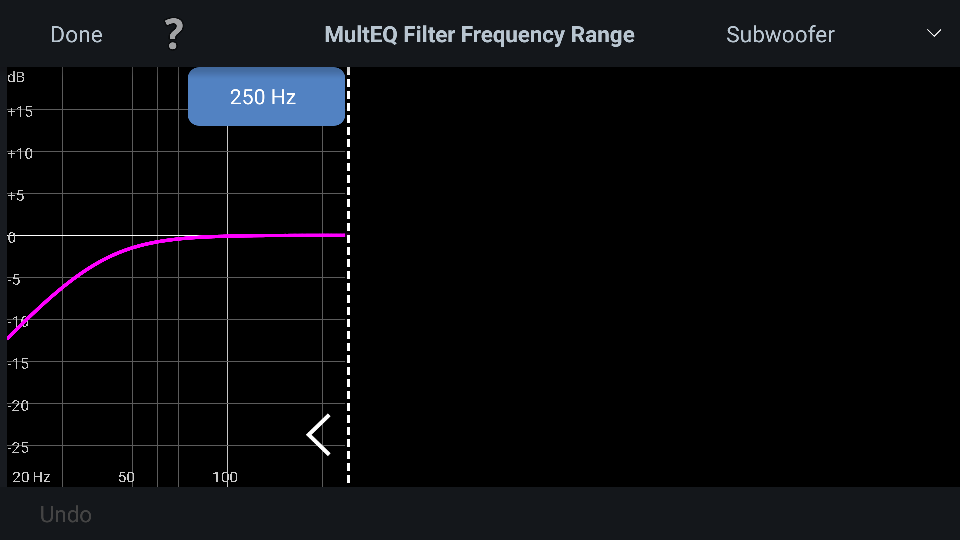Click the -25 dB axis label

point(18,448)
